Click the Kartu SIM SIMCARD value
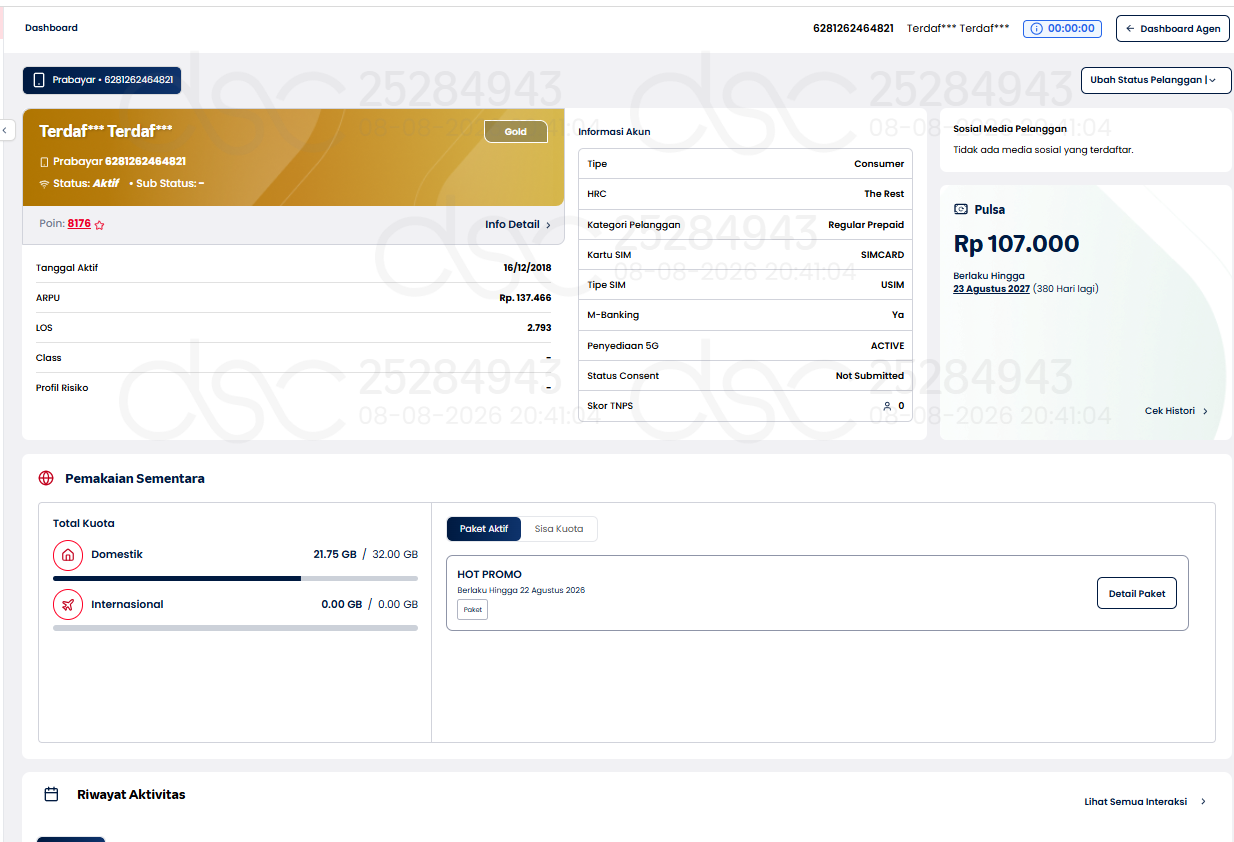 pyautogui.click(x=882, y=255)
